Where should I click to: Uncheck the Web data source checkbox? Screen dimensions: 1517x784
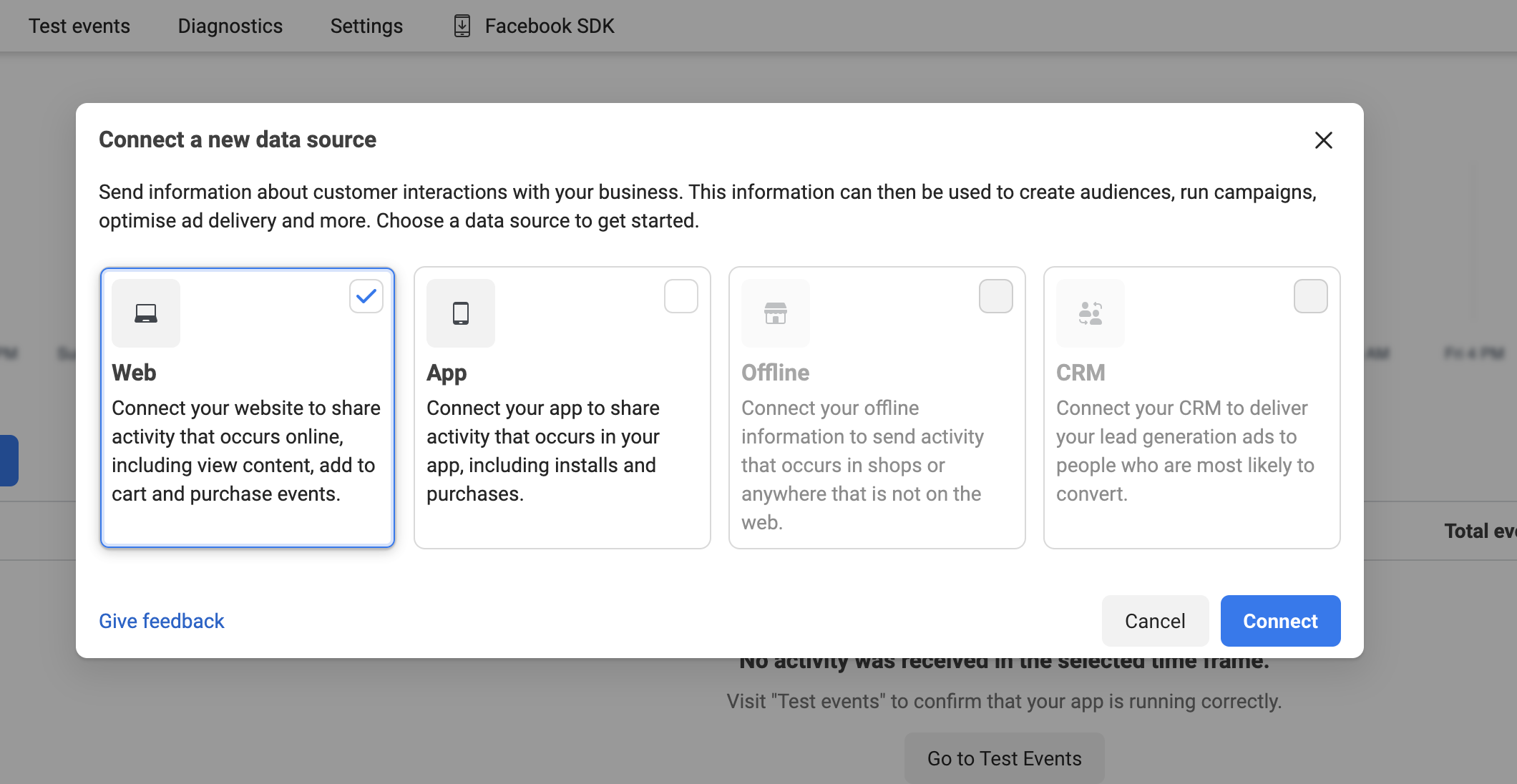pyautogui.click(x=366, y=296)
